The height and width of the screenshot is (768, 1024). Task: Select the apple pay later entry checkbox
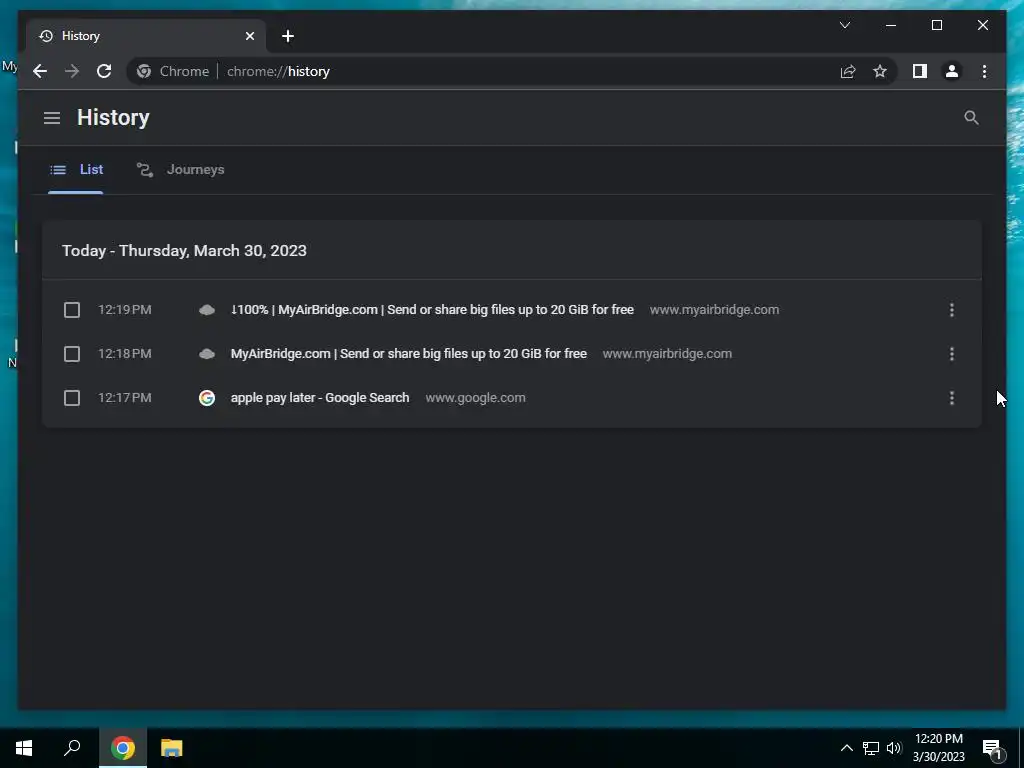72,398
